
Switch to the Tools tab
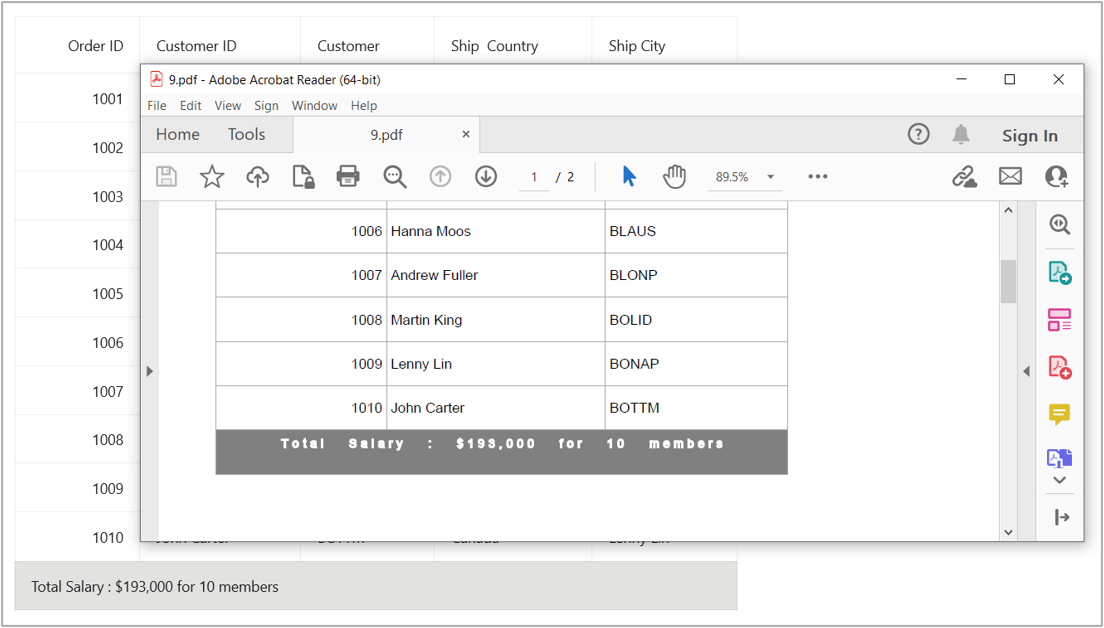(246, 135)
